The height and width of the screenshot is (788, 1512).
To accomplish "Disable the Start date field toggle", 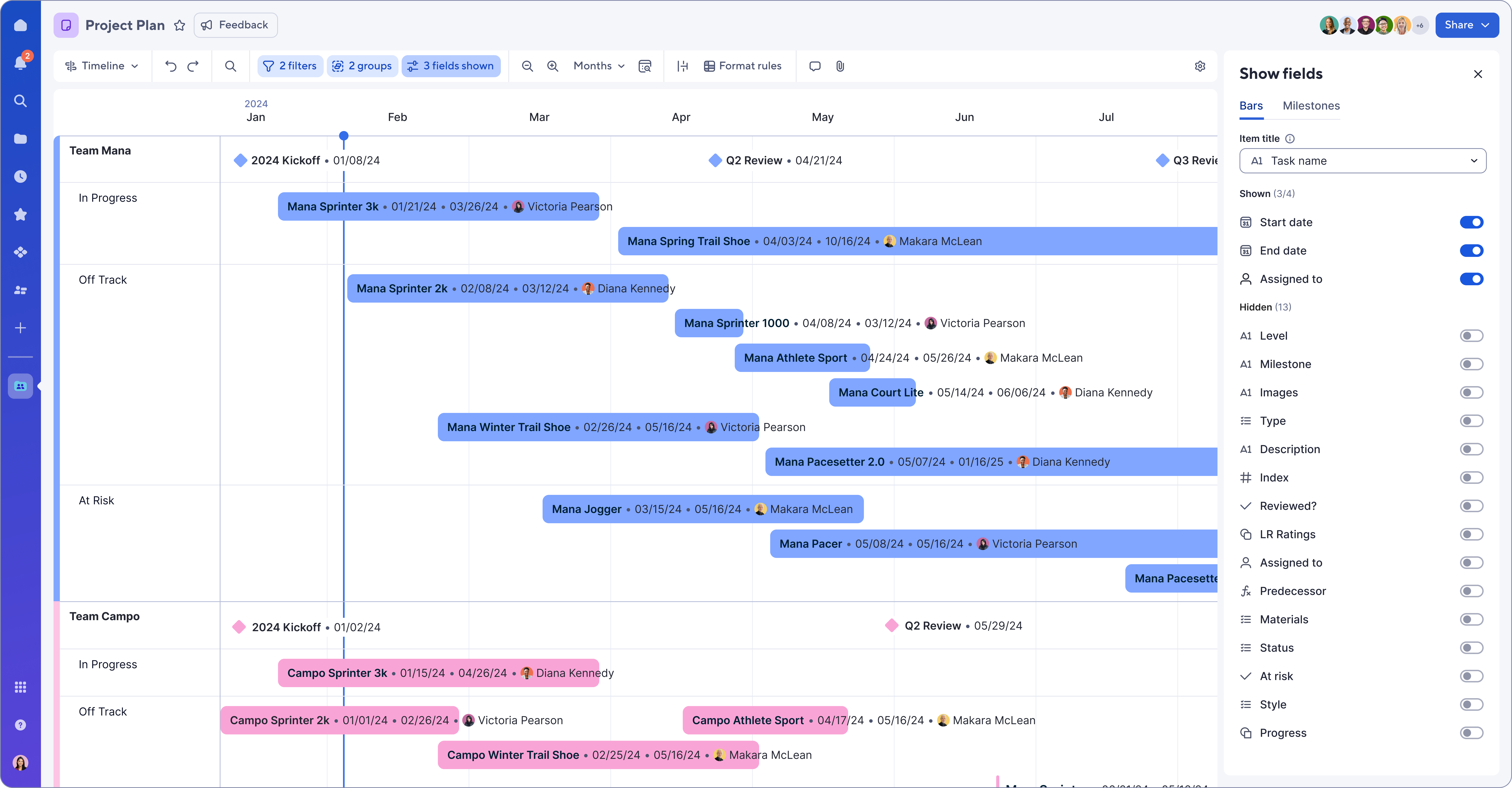I will point(1471,222).
